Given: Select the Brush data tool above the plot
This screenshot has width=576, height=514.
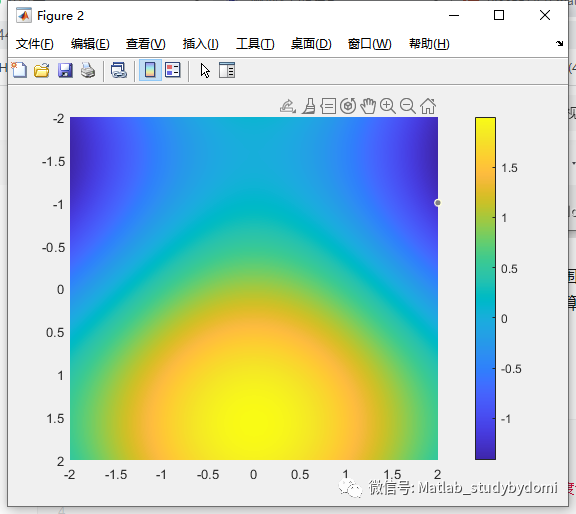Looking at the screenshot, I should (309, 106).
